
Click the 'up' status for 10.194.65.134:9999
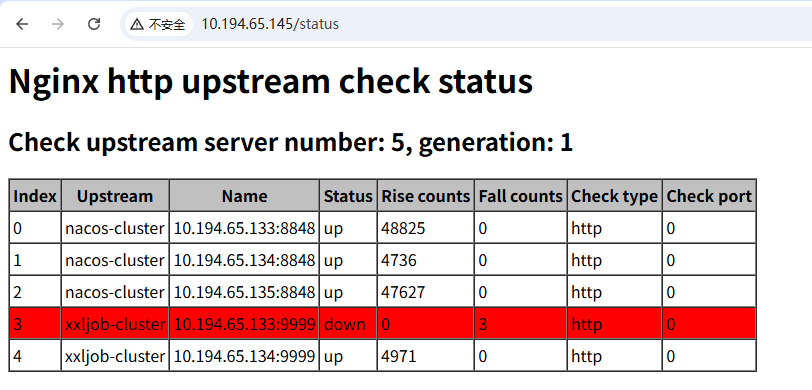(x=334, y=357)
